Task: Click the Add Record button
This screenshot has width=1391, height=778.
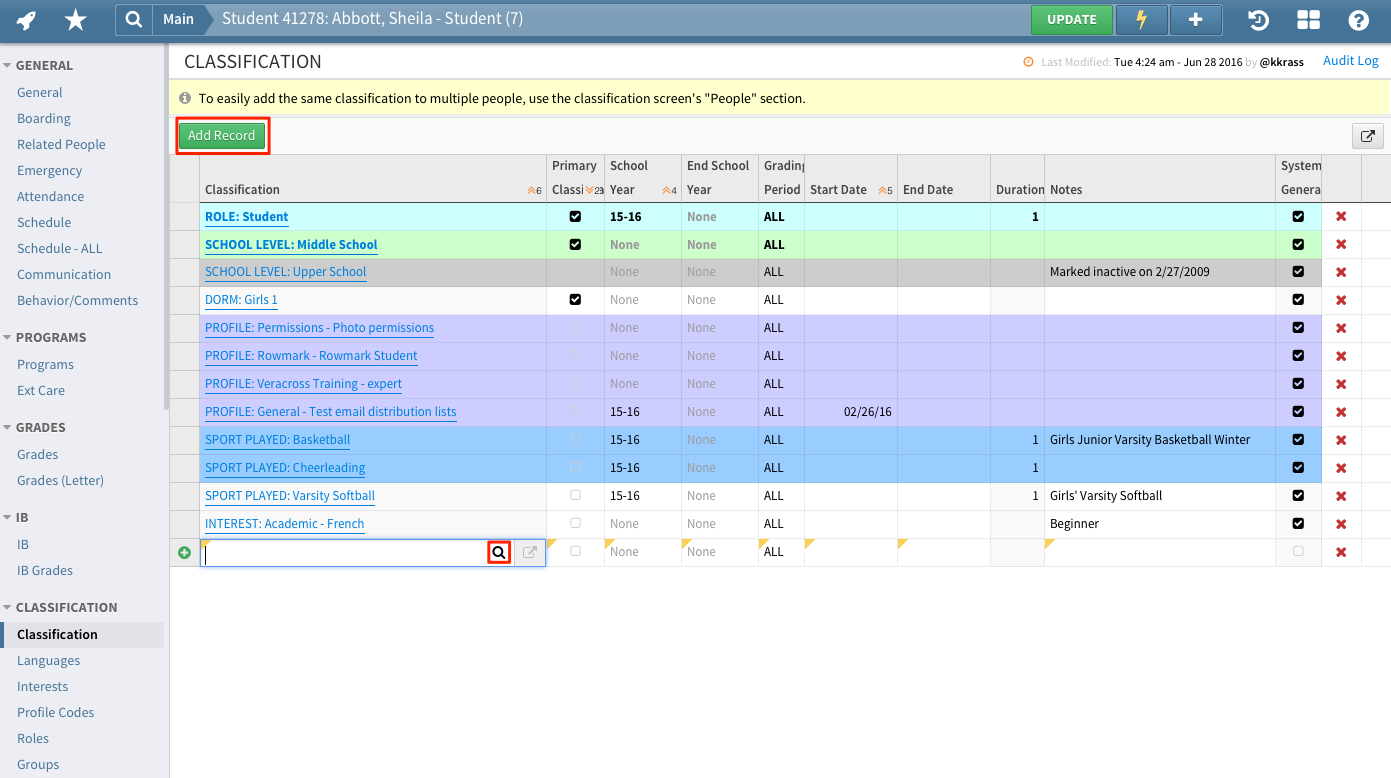Action: coord(222,135)
